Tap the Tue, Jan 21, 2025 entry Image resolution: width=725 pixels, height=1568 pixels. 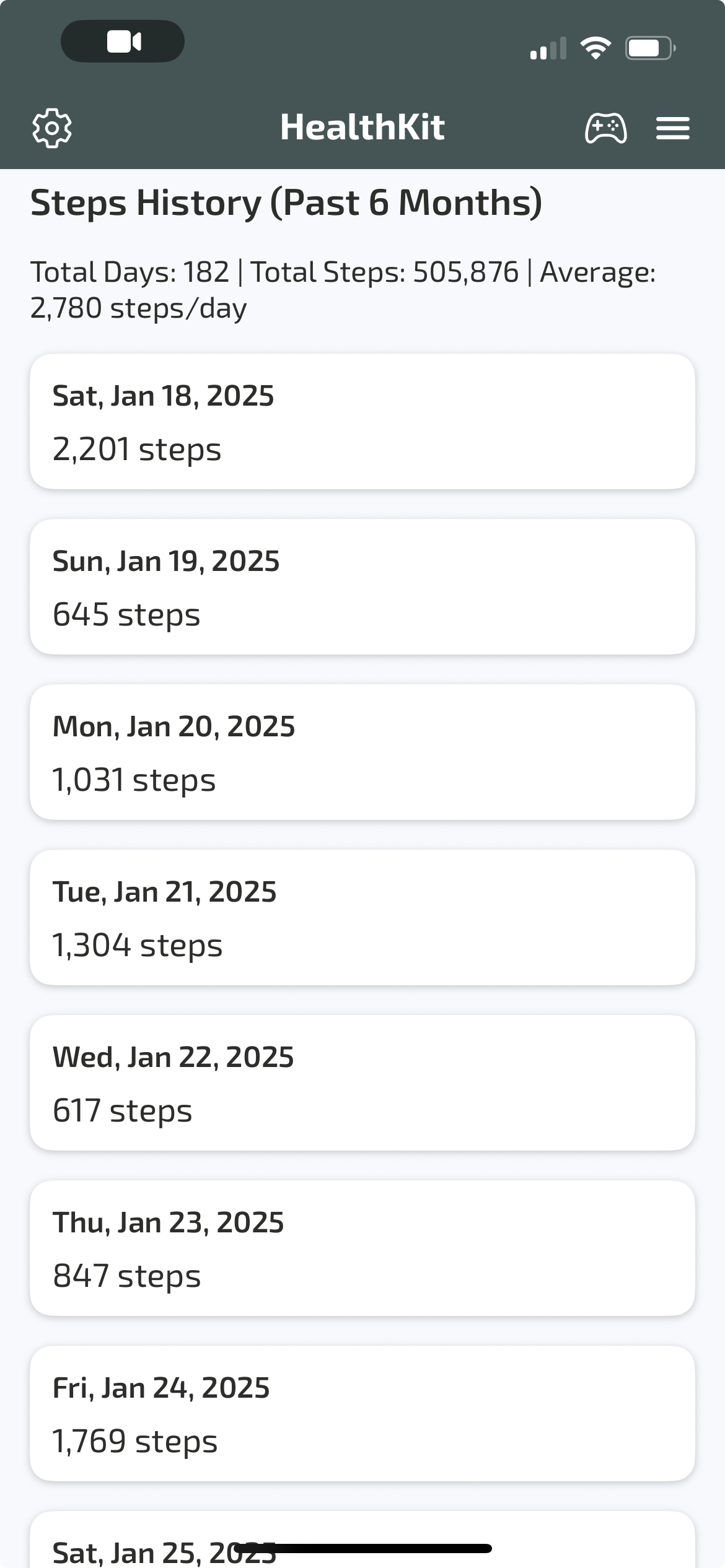(362, 917)
